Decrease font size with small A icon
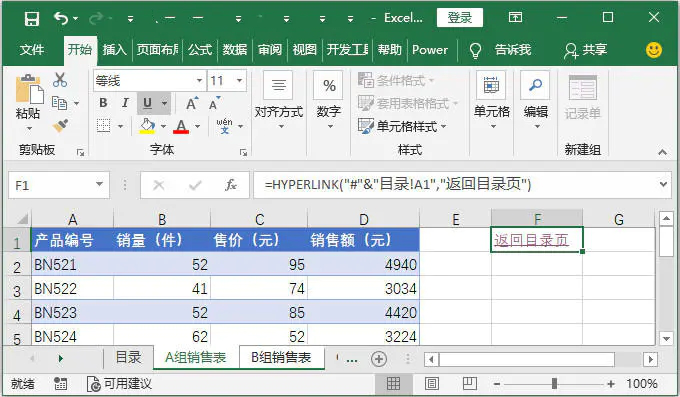 [214, 103]
